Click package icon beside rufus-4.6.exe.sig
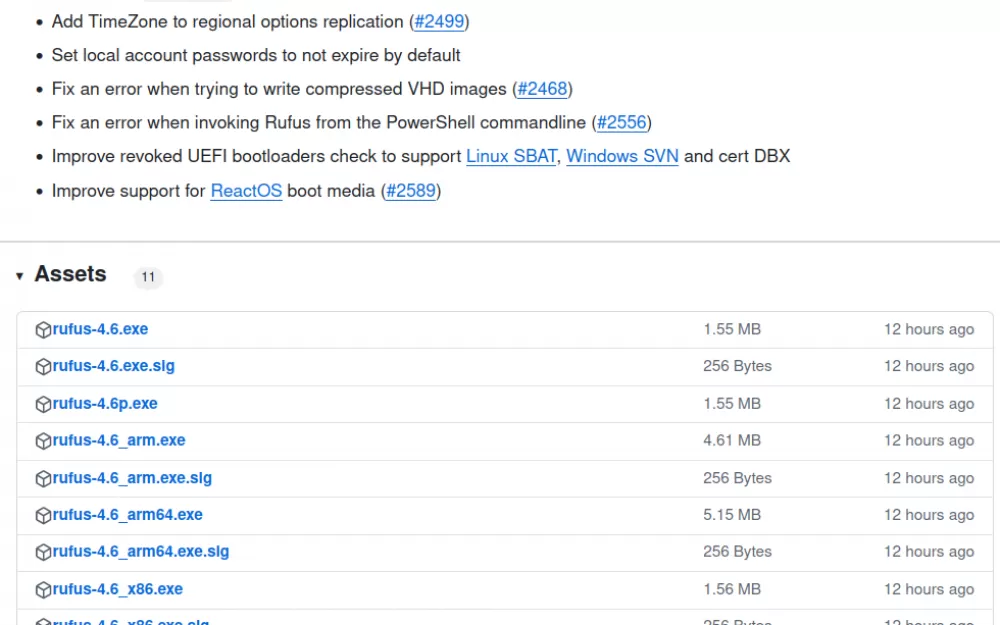Viewport: 1000px width, 625px height. pyautogui.click(x=43, y=367)
